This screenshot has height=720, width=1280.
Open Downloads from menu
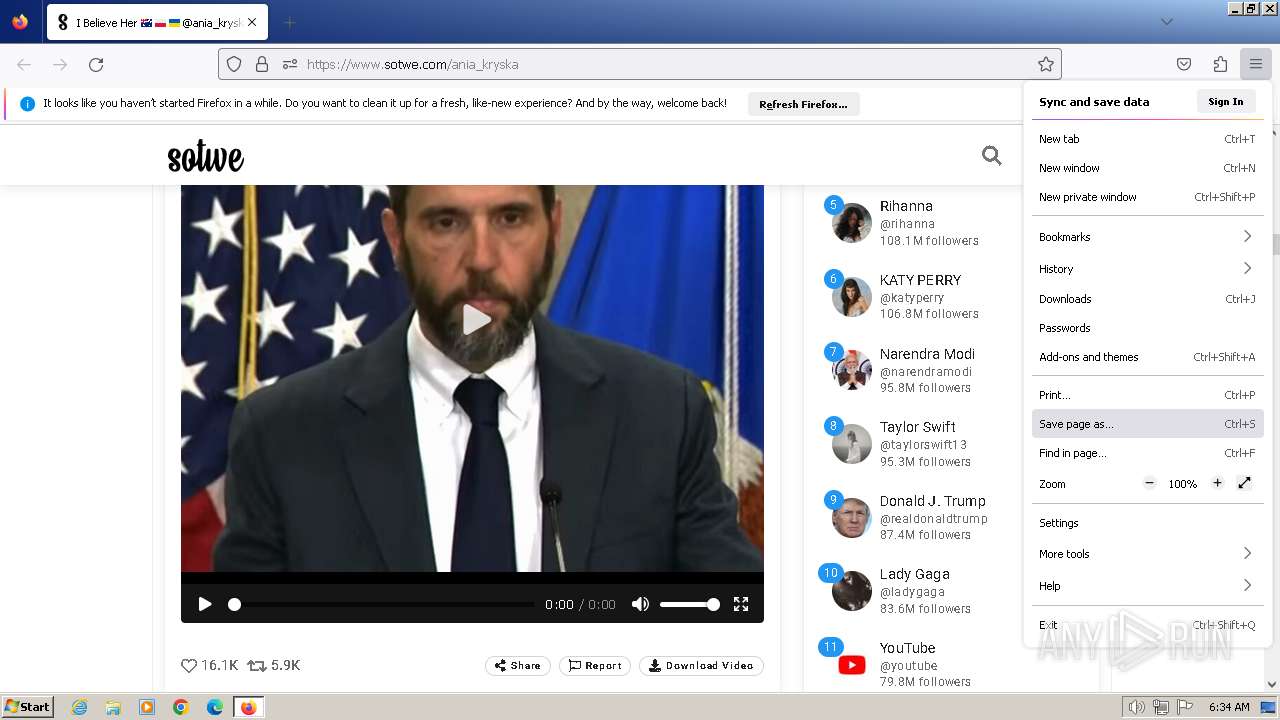[1147, 299]
